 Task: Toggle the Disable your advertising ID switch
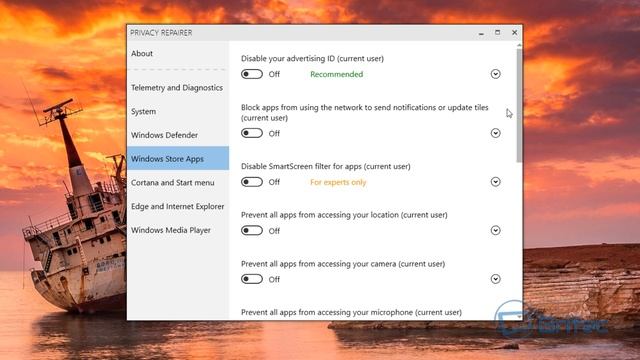click(x=252, y=74)
